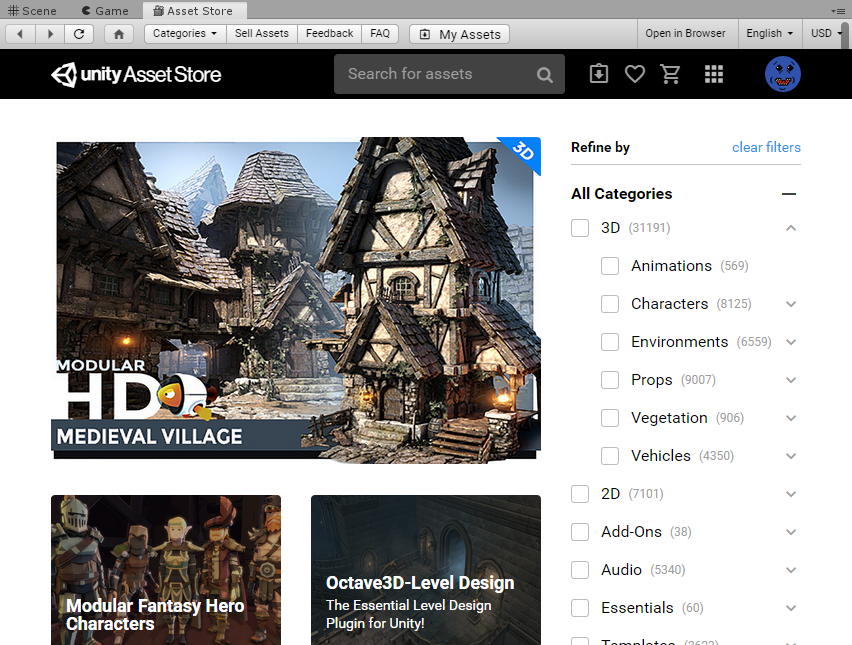The width and height of the screenshot is (852, 645).
Task: Expand the Characters subcategory chevron
Action: pos(791,304)
